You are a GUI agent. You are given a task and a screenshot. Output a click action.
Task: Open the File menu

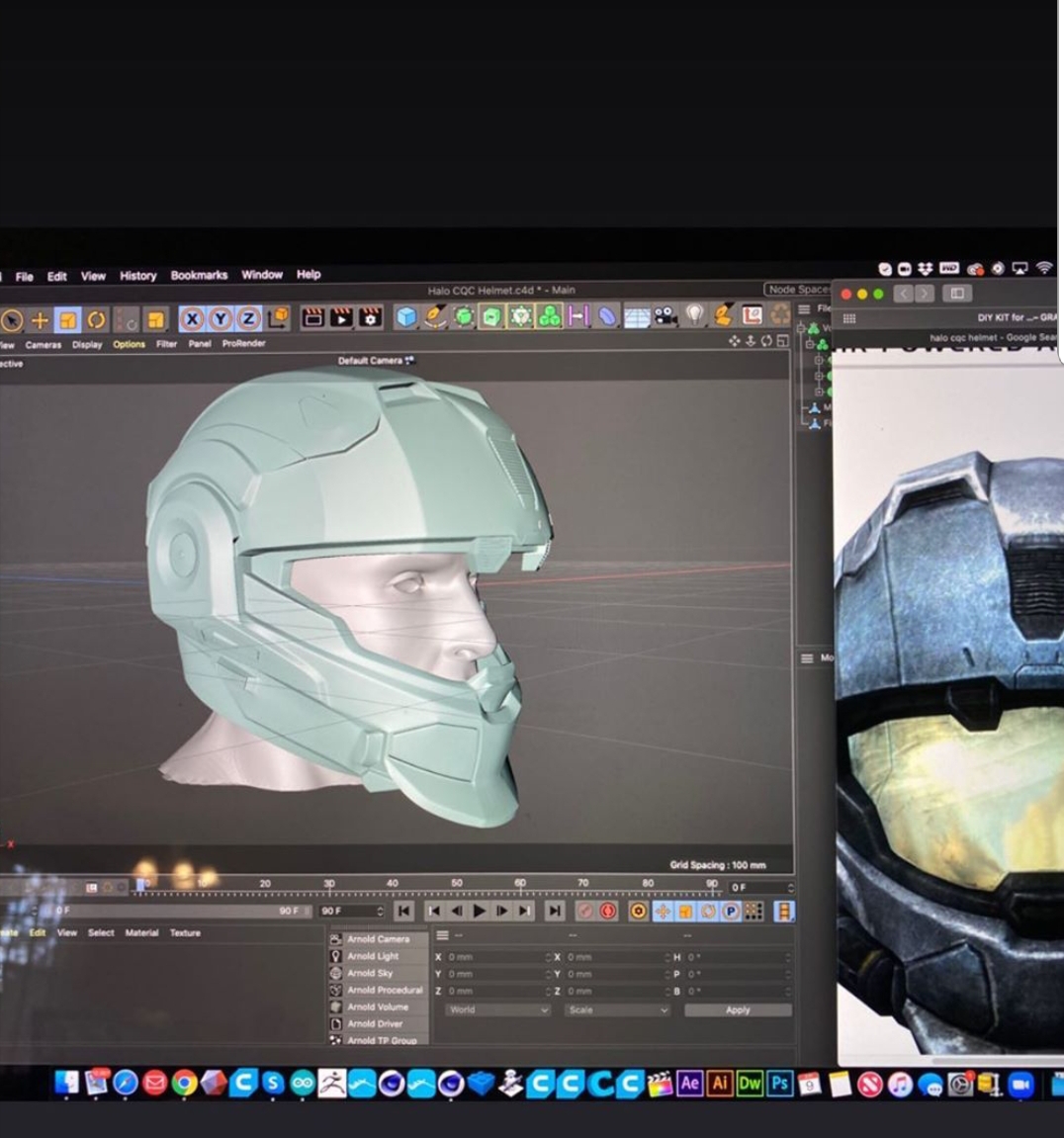[24, 277]
